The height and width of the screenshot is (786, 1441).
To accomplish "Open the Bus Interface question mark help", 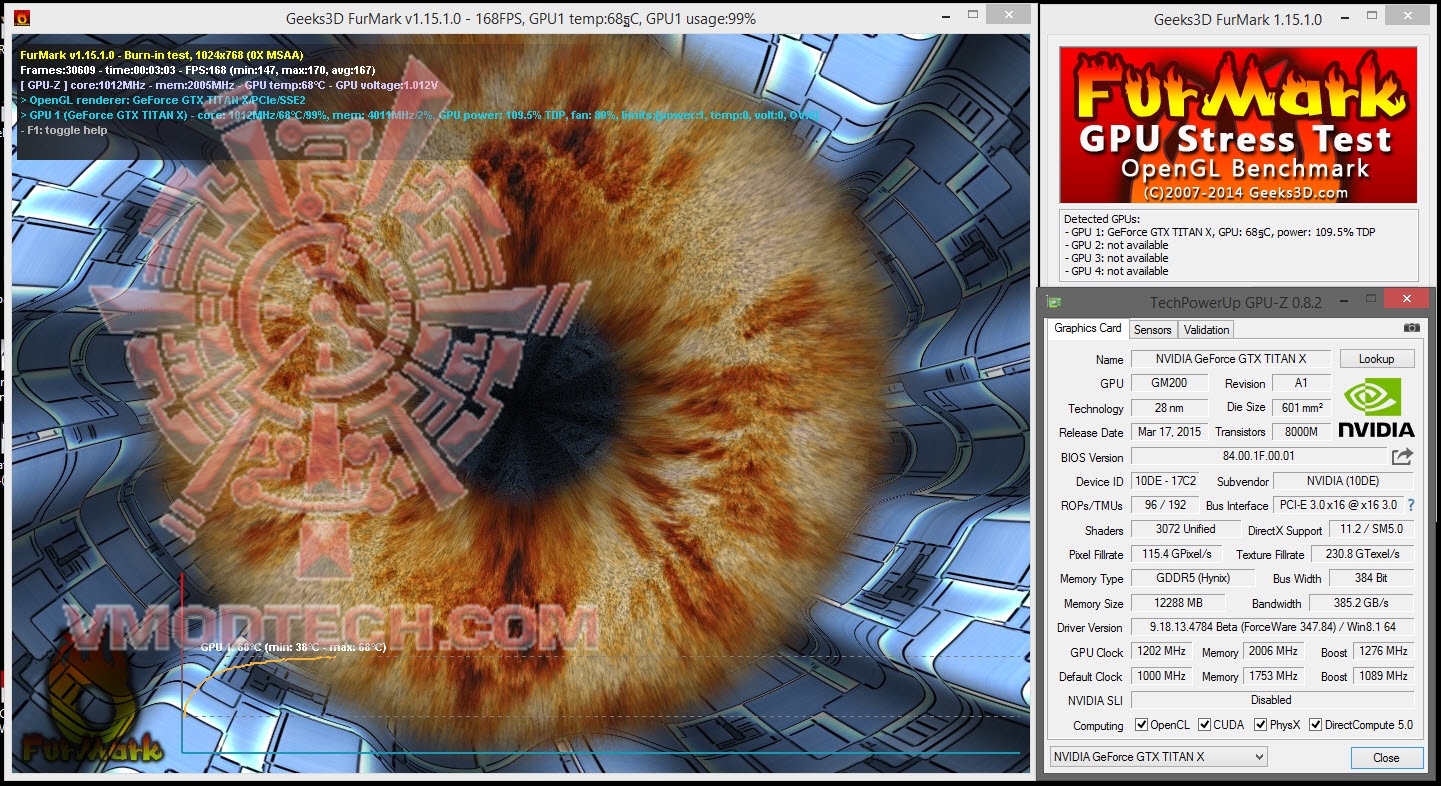I will (x=1411, y=506).
